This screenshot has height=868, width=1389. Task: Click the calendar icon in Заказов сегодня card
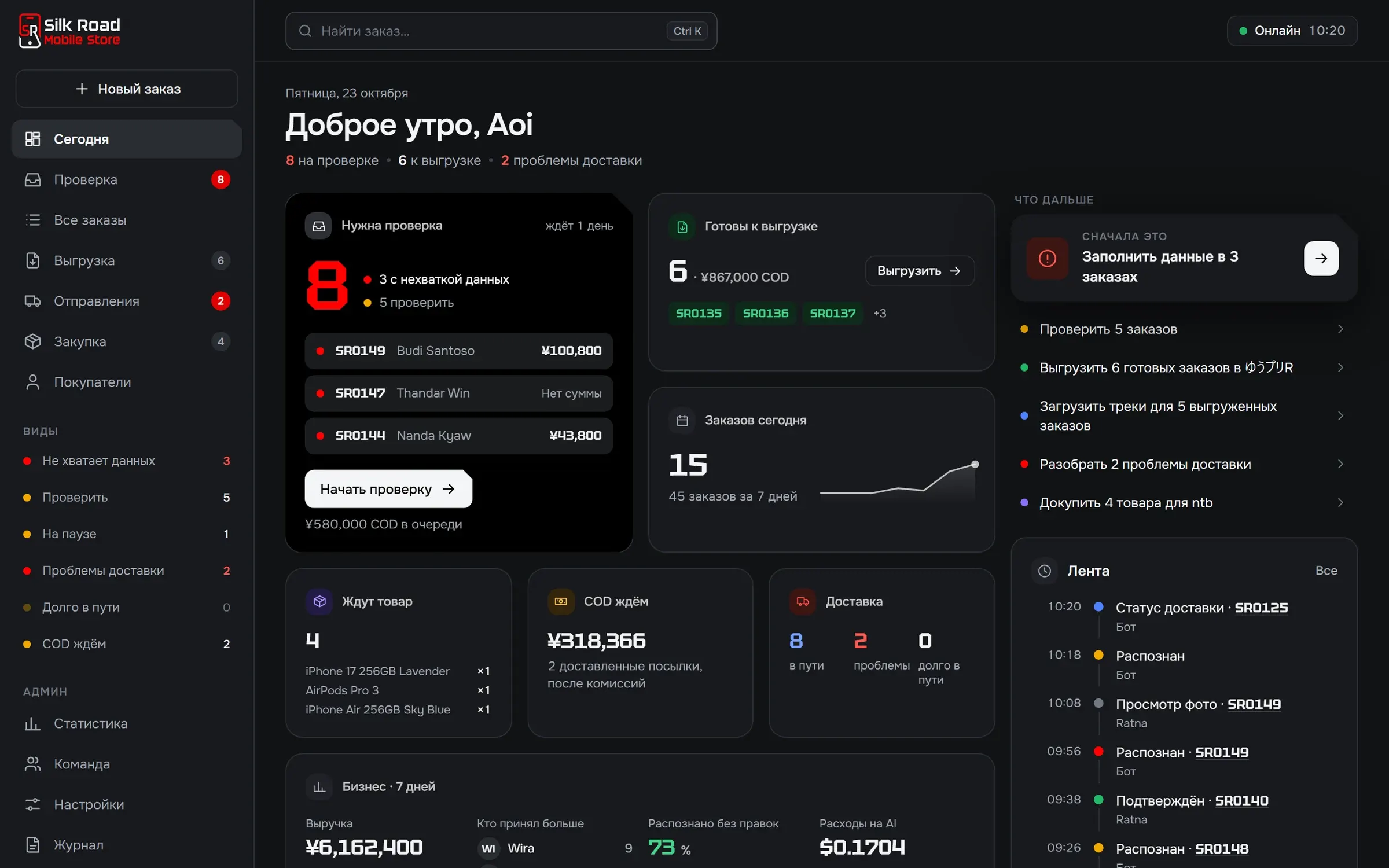[x=682, y=420]
